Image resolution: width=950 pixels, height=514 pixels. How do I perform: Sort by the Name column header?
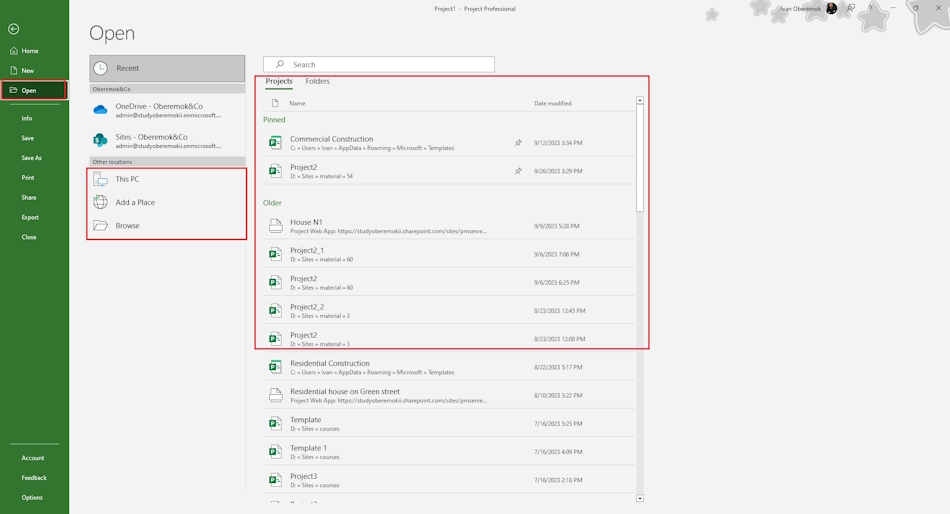297,104
